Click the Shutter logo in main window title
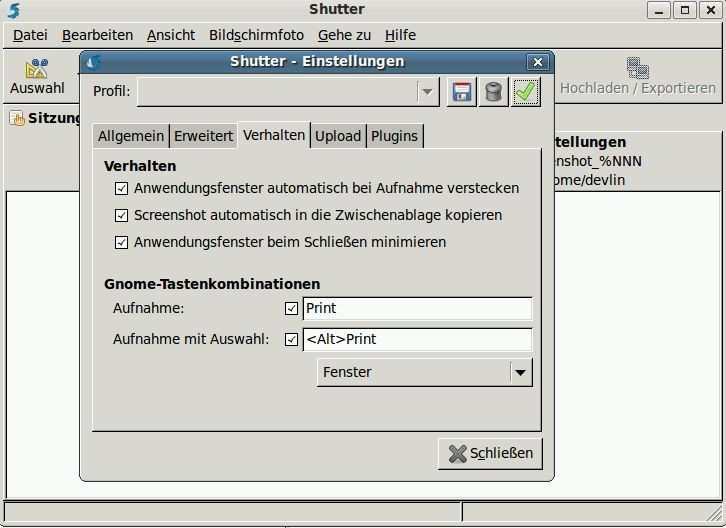Viewport: 726px width, 528px height. pos(13,10)
